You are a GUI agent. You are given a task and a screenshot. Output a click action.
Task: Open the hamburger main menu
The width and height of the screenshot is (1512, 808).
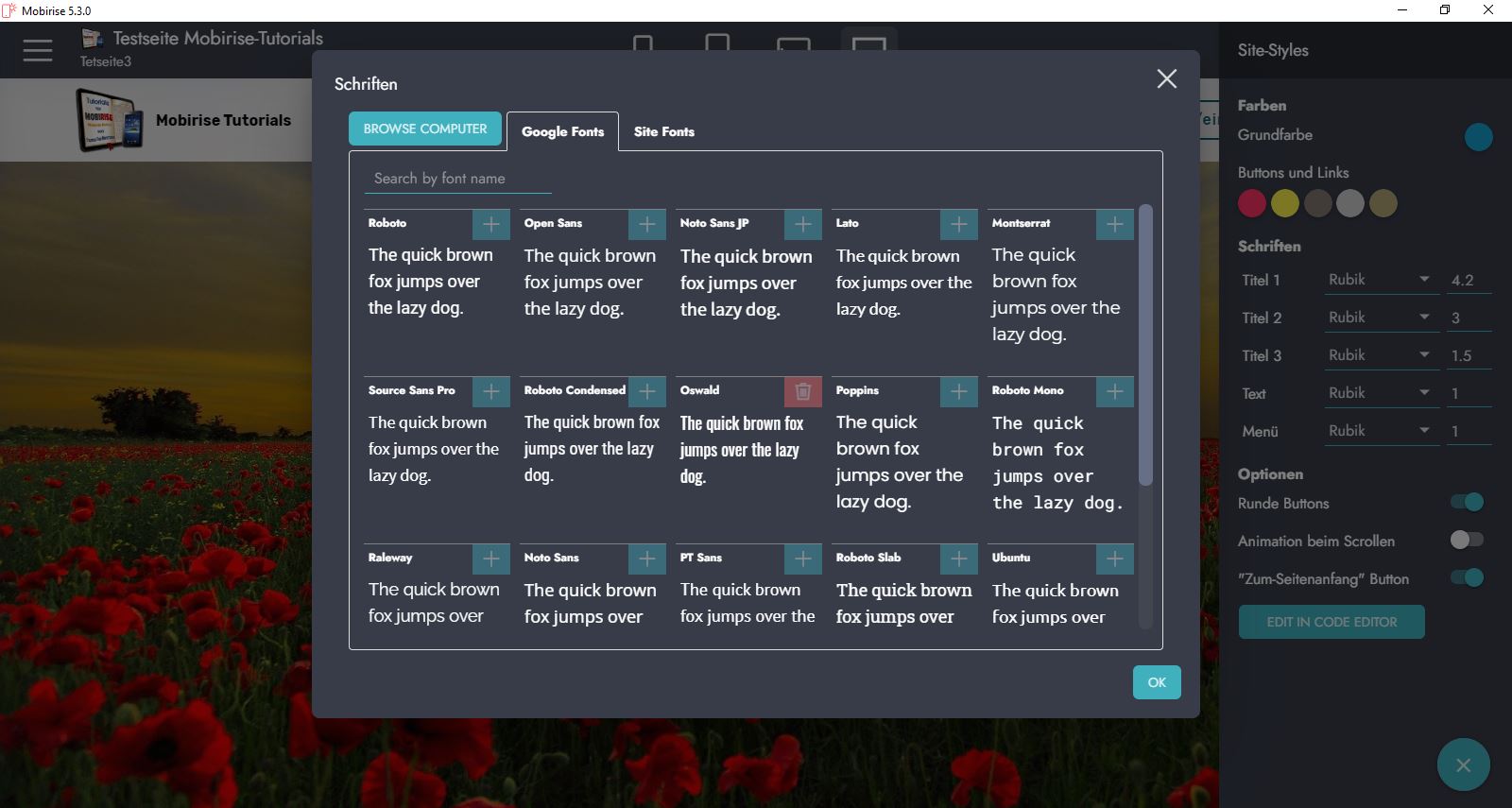tap(38, 50)
